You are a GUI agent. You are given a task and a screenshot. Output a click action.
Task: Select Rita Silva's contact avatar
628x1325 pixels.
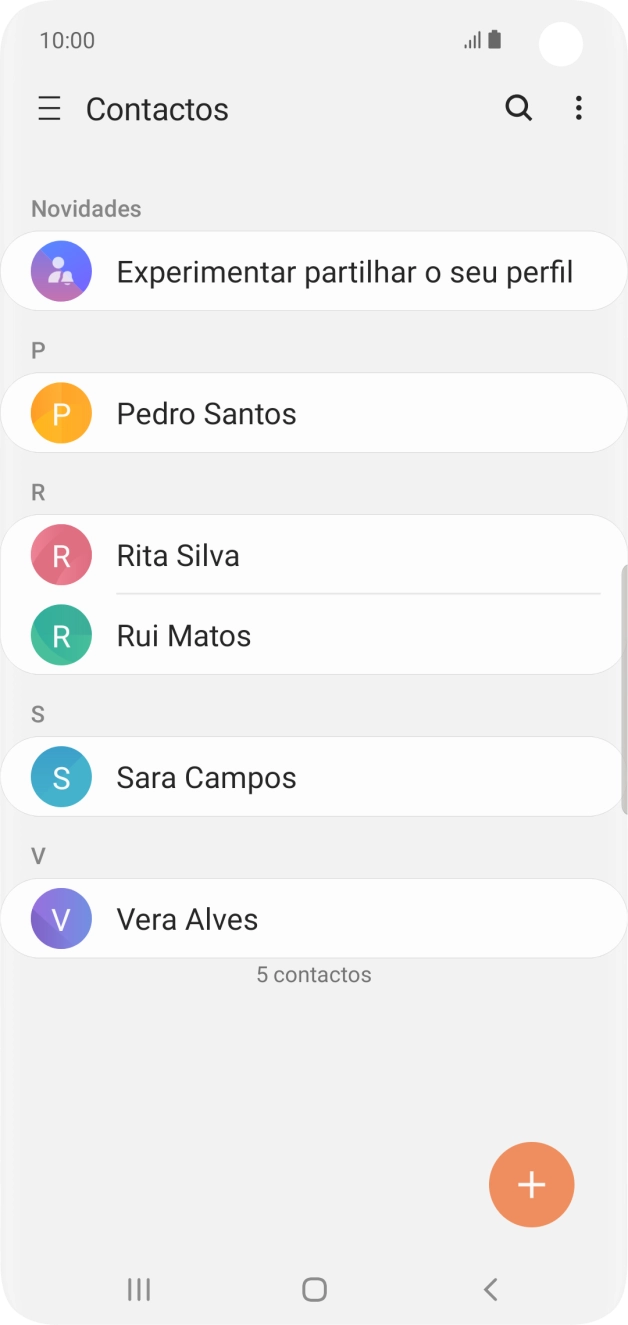click(60, 554)
